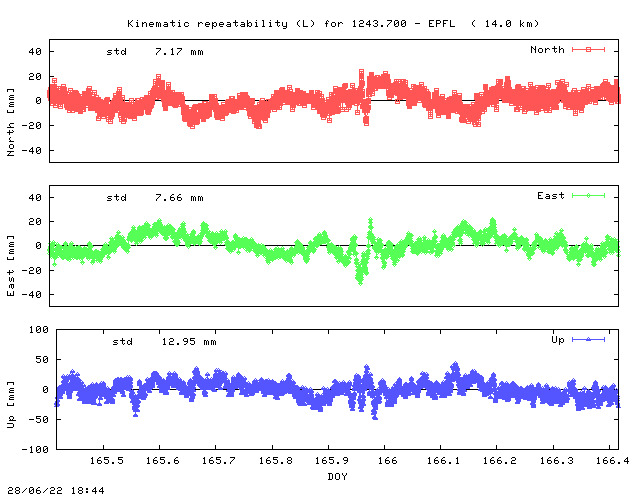The image size is (640, 496).
Task: Click x-axis tick label 166.4
Action: tap(612, 460)
